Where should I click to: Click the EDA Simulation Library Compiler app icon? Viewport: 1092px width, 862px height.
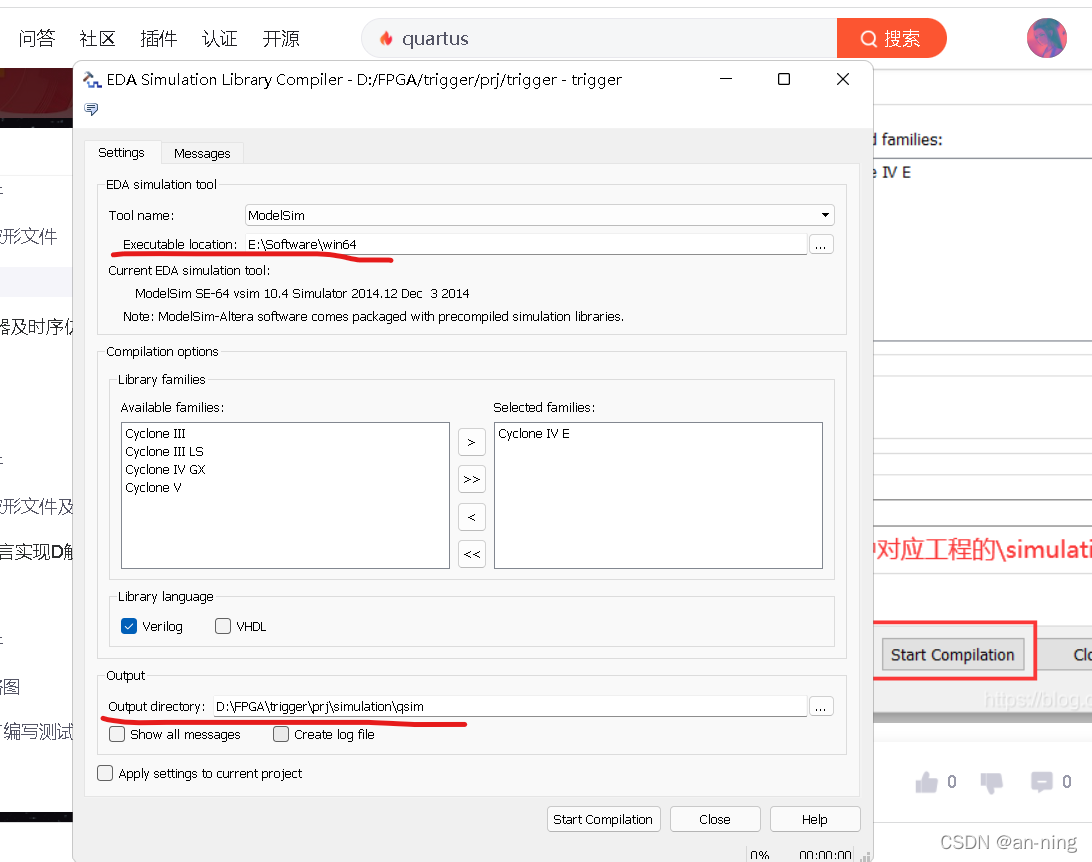tap(92, 80)
